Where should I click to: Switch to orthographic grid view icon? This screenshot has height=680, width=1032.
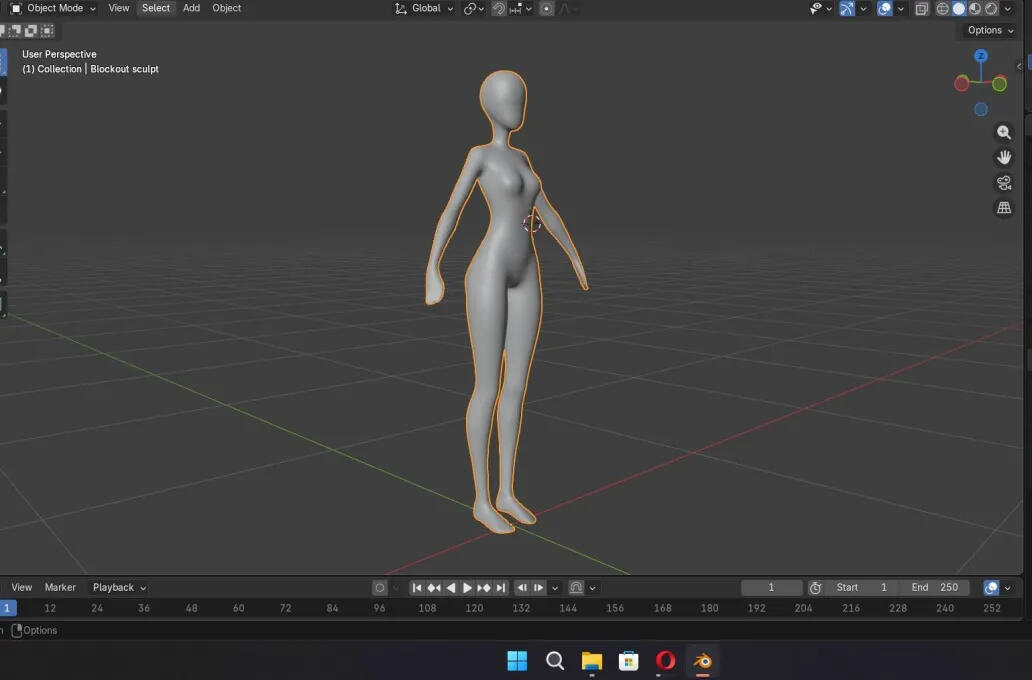pos(1004,208)
